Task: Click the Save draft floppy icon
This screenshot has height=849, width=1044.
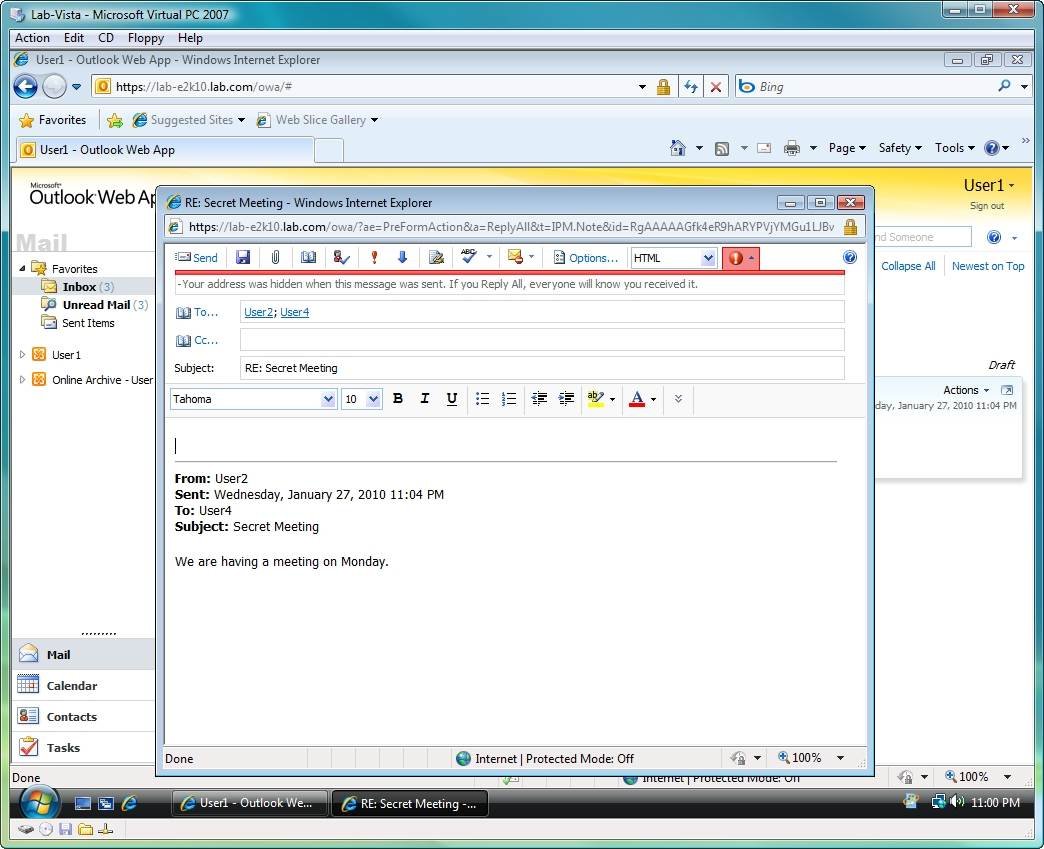Action: tap(243, 258)
